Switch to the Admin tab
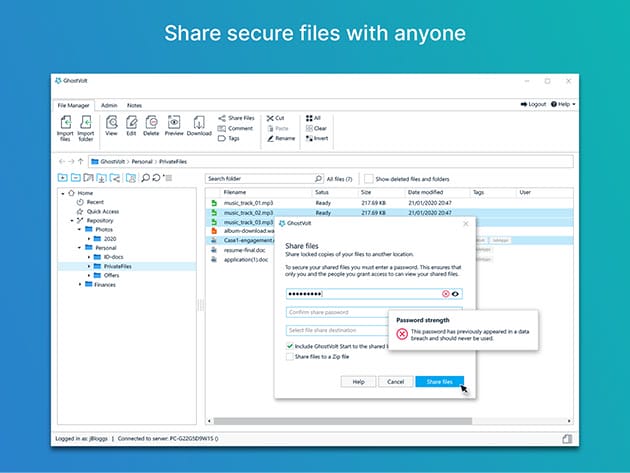Image resolution: width=630 pixels, height=473 pixels. (x=109, y=104)
